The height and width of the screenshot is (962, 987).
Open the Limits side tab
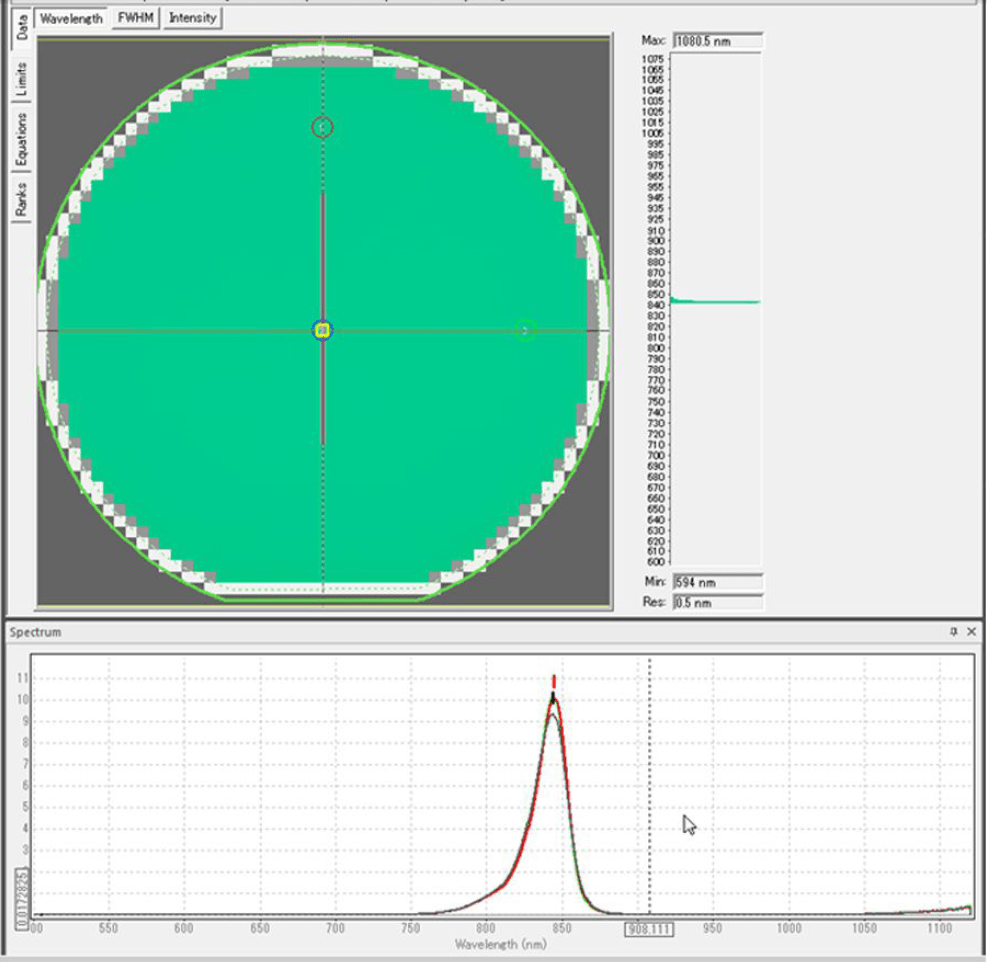point(21,79)
